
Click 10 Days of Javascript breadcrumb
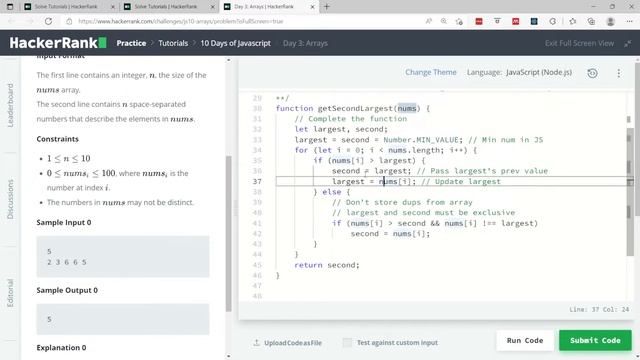coord(236,43)
